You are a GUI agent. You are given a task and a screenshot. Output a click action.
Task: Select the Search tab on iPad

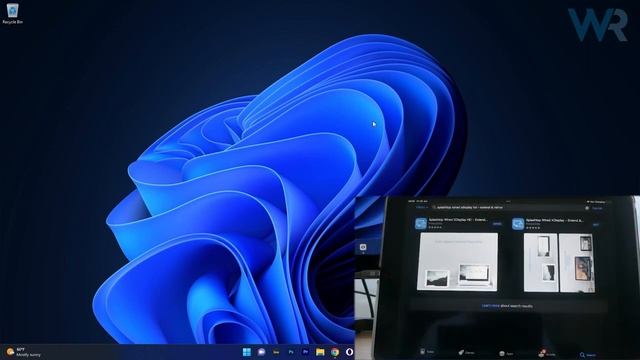pos(587,355)
